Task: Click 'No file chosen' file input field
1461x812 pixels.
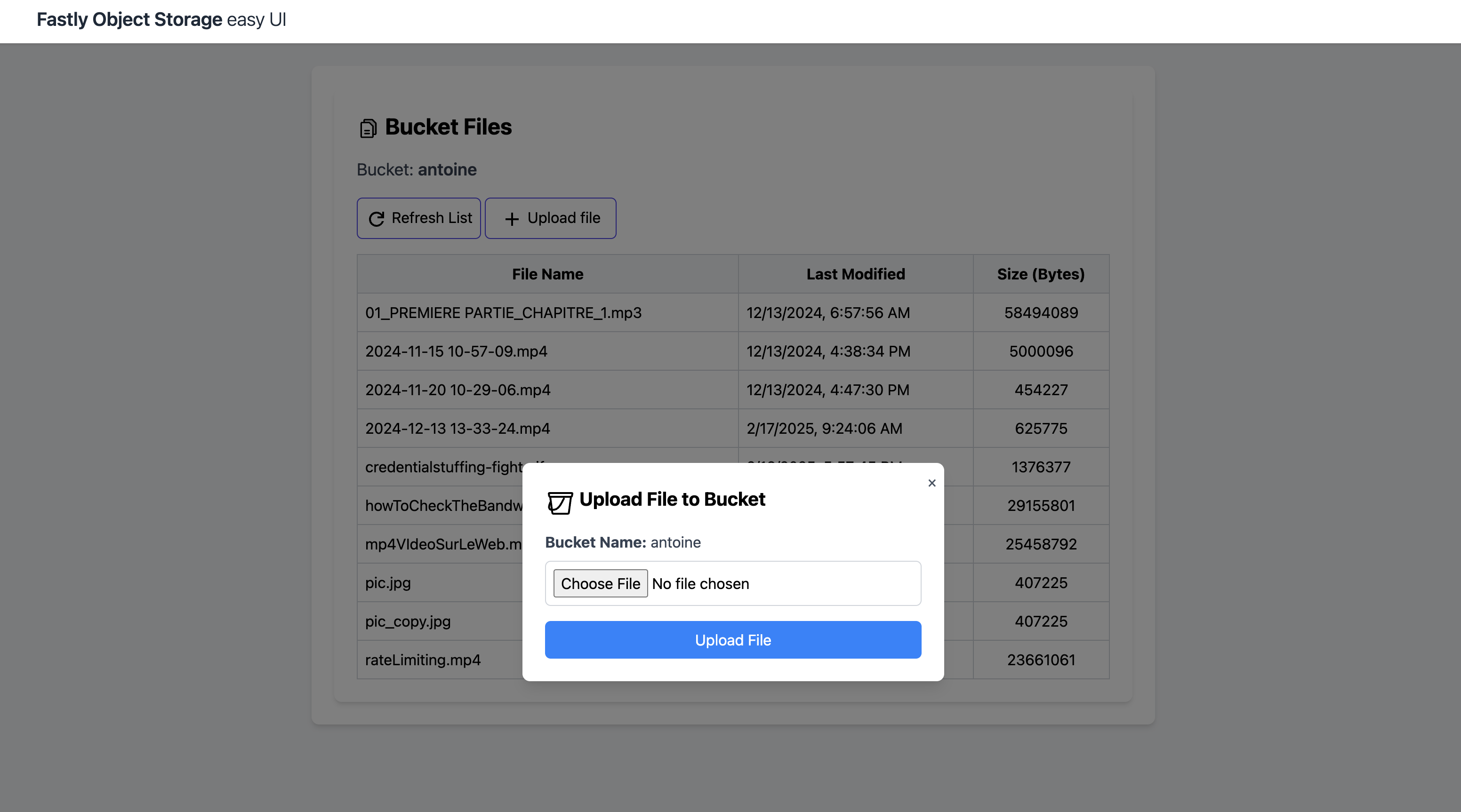Action: (x=700, y=583)
